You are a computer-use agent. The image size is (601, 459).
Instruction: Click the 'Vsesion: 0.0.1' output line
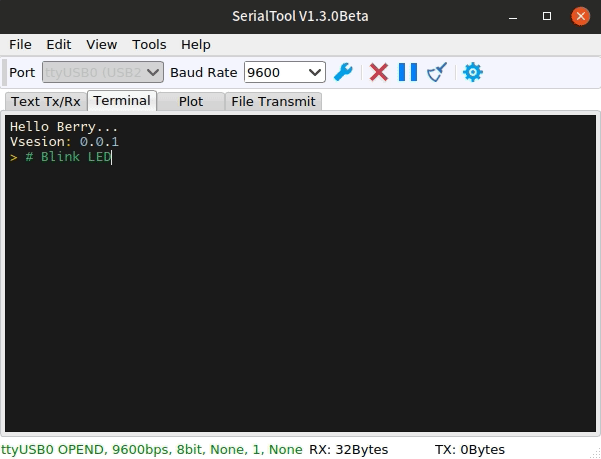coord(64,142)
